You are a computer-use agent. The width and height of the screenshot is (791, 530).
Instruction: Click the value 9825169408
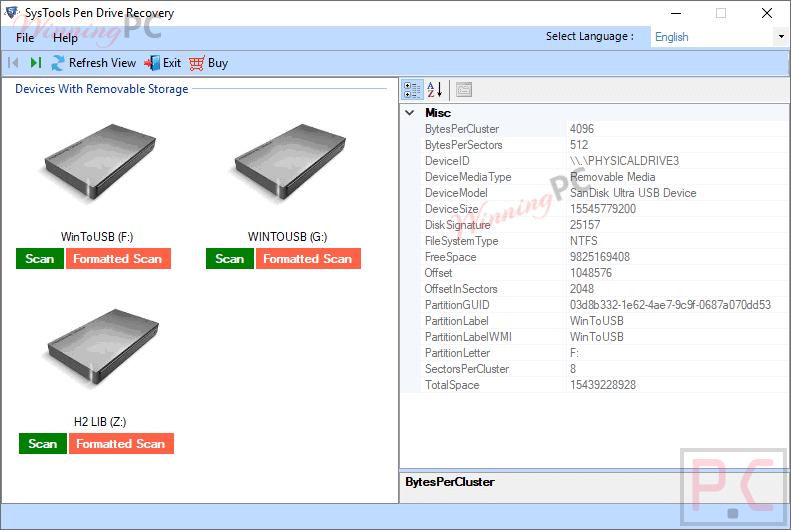600,257
